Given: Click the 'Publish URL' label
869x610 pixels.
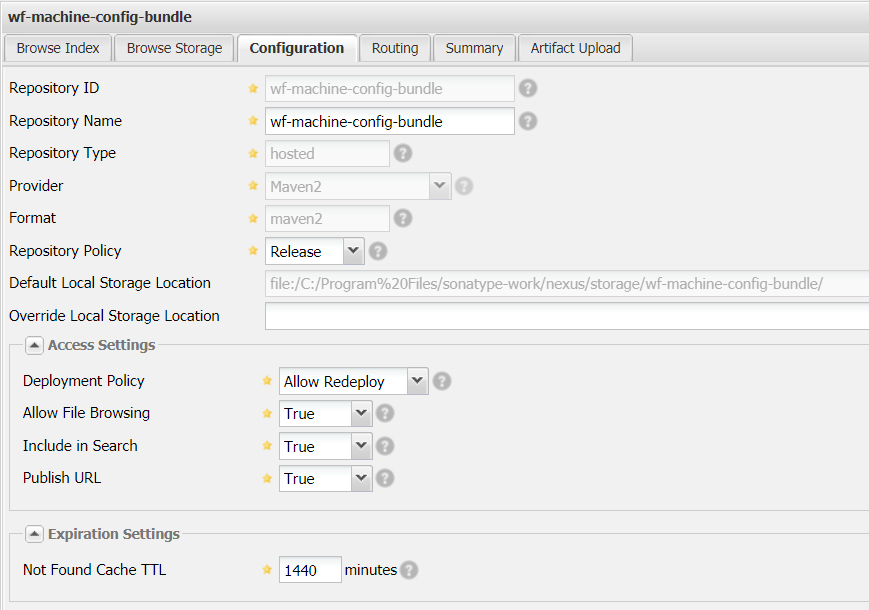Looking at the screenshot, I should click(62, 478).
